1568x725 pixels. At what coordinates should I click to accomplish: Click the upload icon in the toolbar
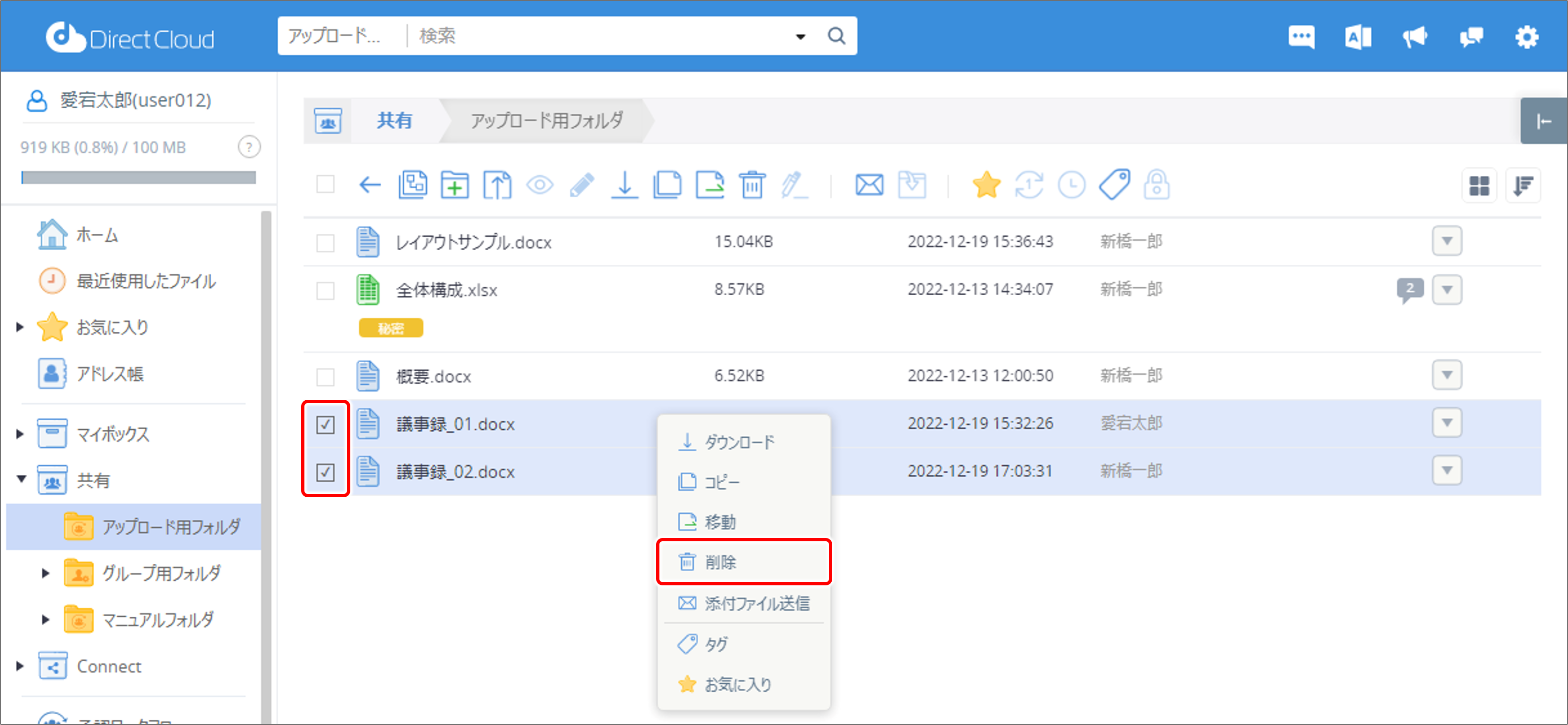(497, 185)
